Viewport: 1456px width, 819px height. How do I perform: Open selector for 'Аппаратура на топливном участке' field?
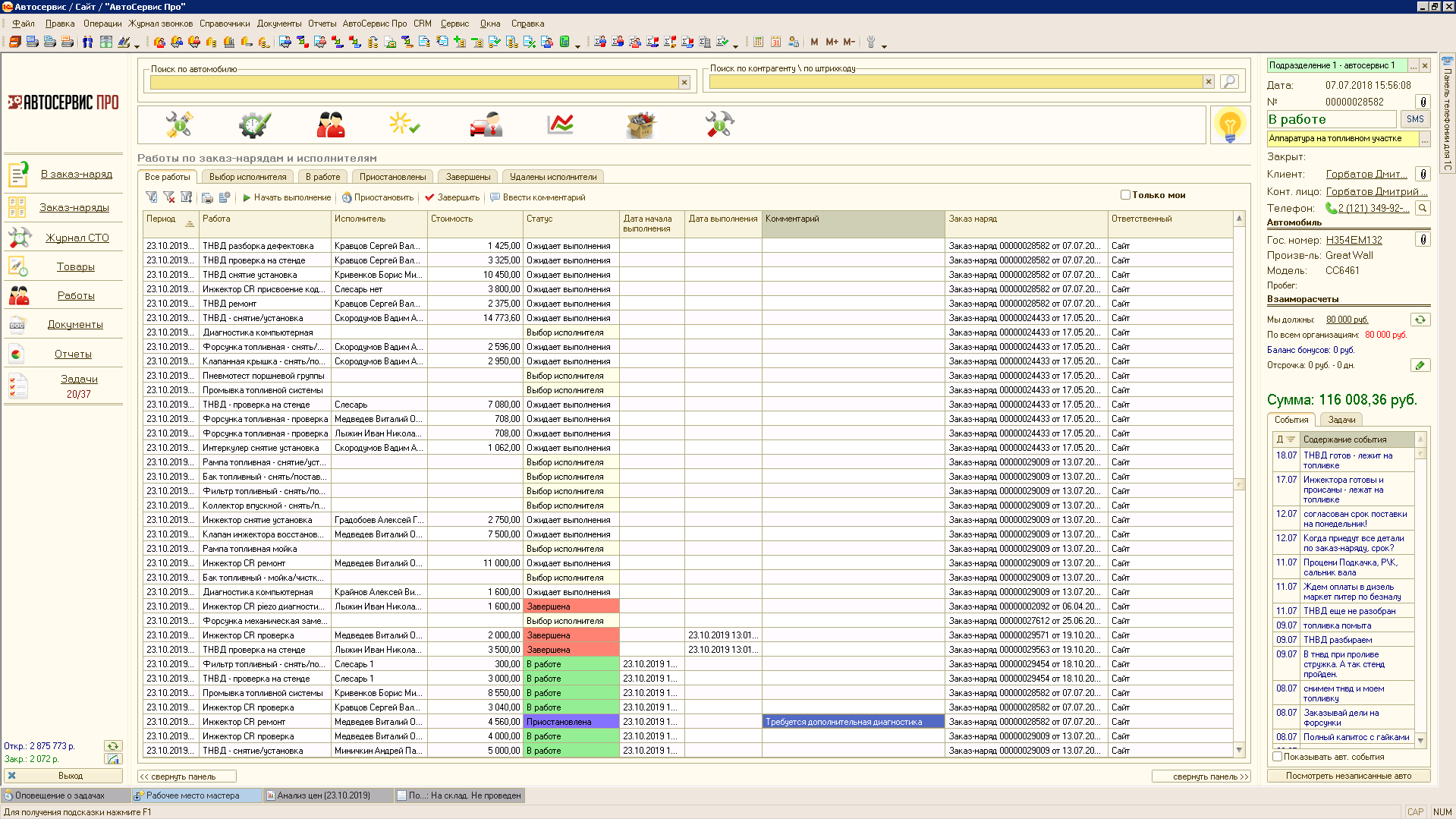click(1424, 139)
